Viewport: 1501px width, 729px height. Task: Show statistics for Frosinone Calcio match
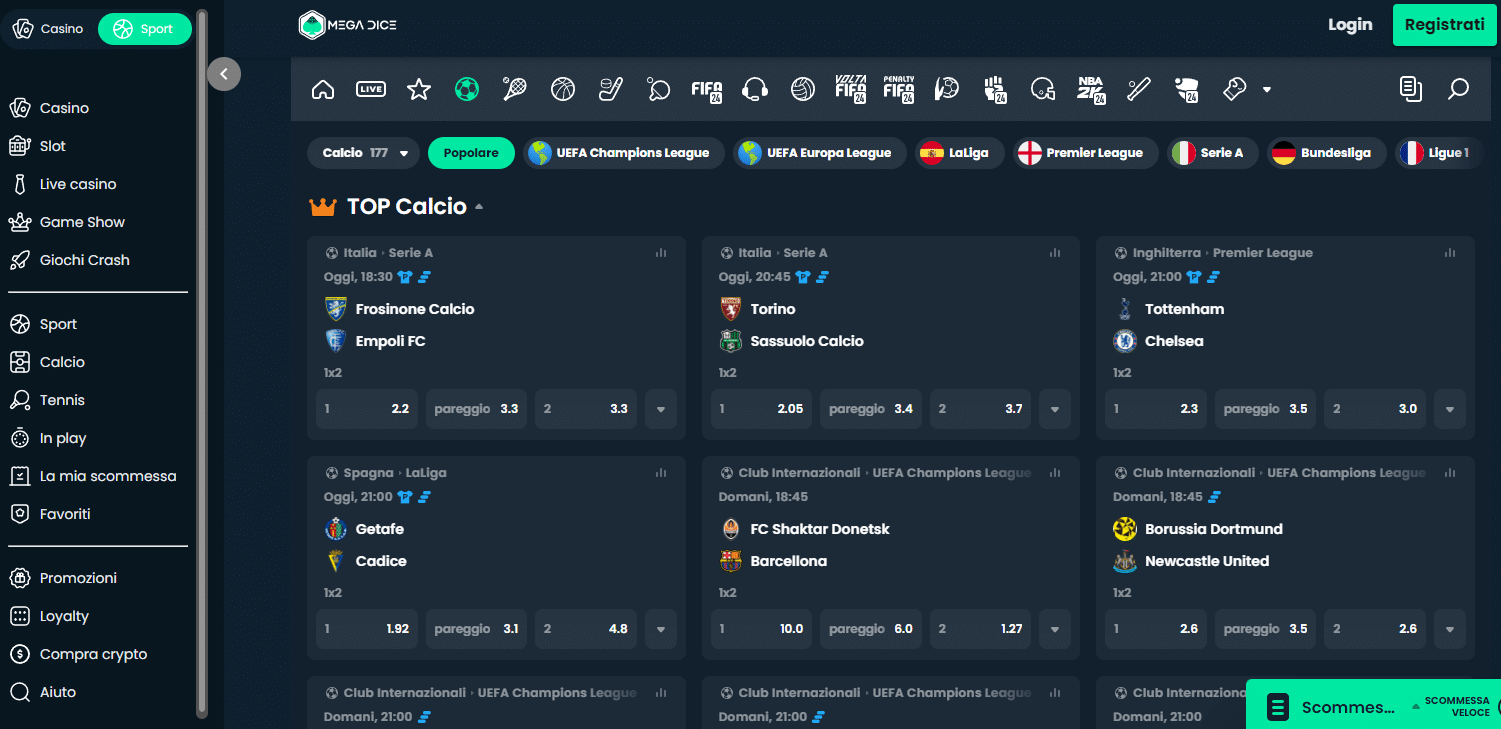tap(661, 253)
